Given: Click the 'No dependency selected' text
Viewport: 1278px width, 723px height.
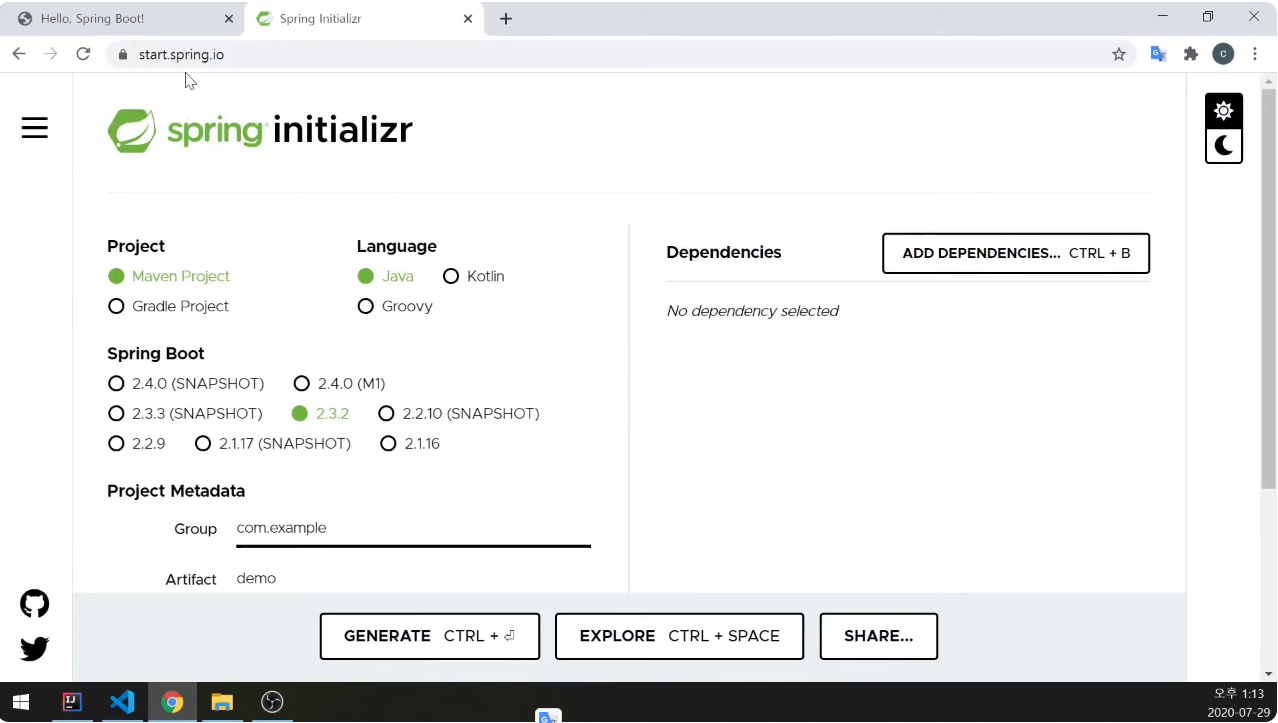Looking at the screenshot, I should (753, 311).
